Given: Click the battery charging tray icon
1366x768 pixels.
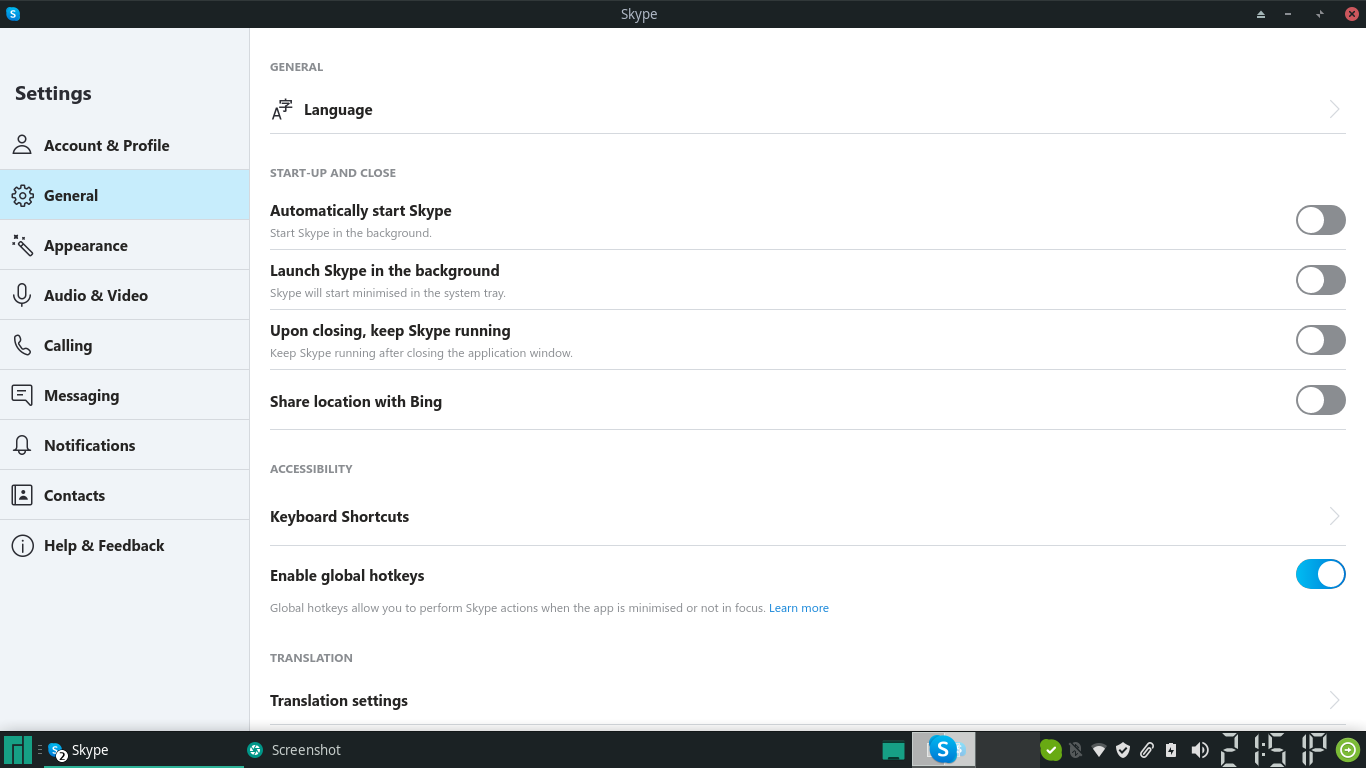Looking at the screenshot, I should tap(1171, 750).
